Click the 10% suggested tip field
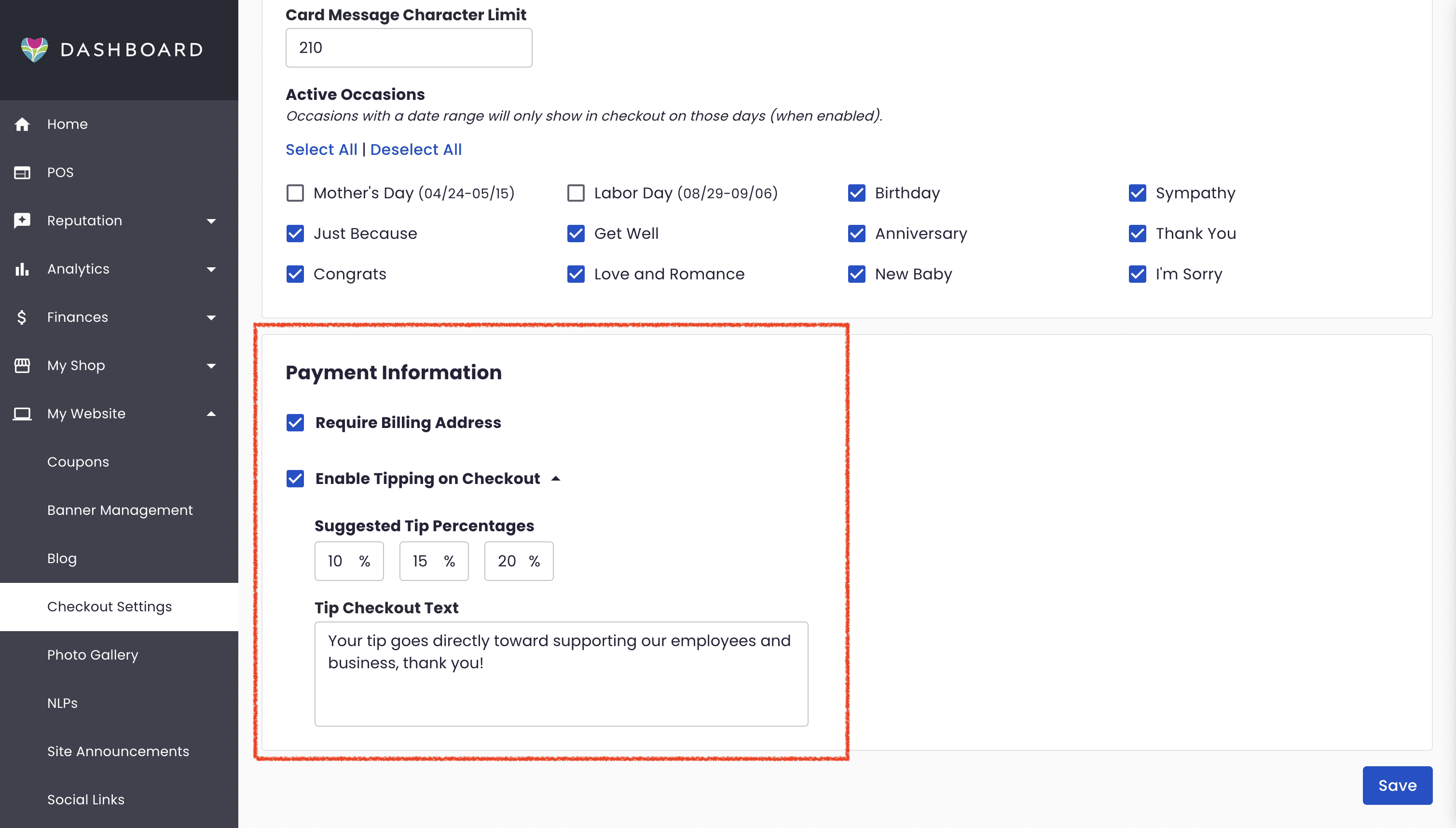Screen dimensions: 1456x828 349,561
